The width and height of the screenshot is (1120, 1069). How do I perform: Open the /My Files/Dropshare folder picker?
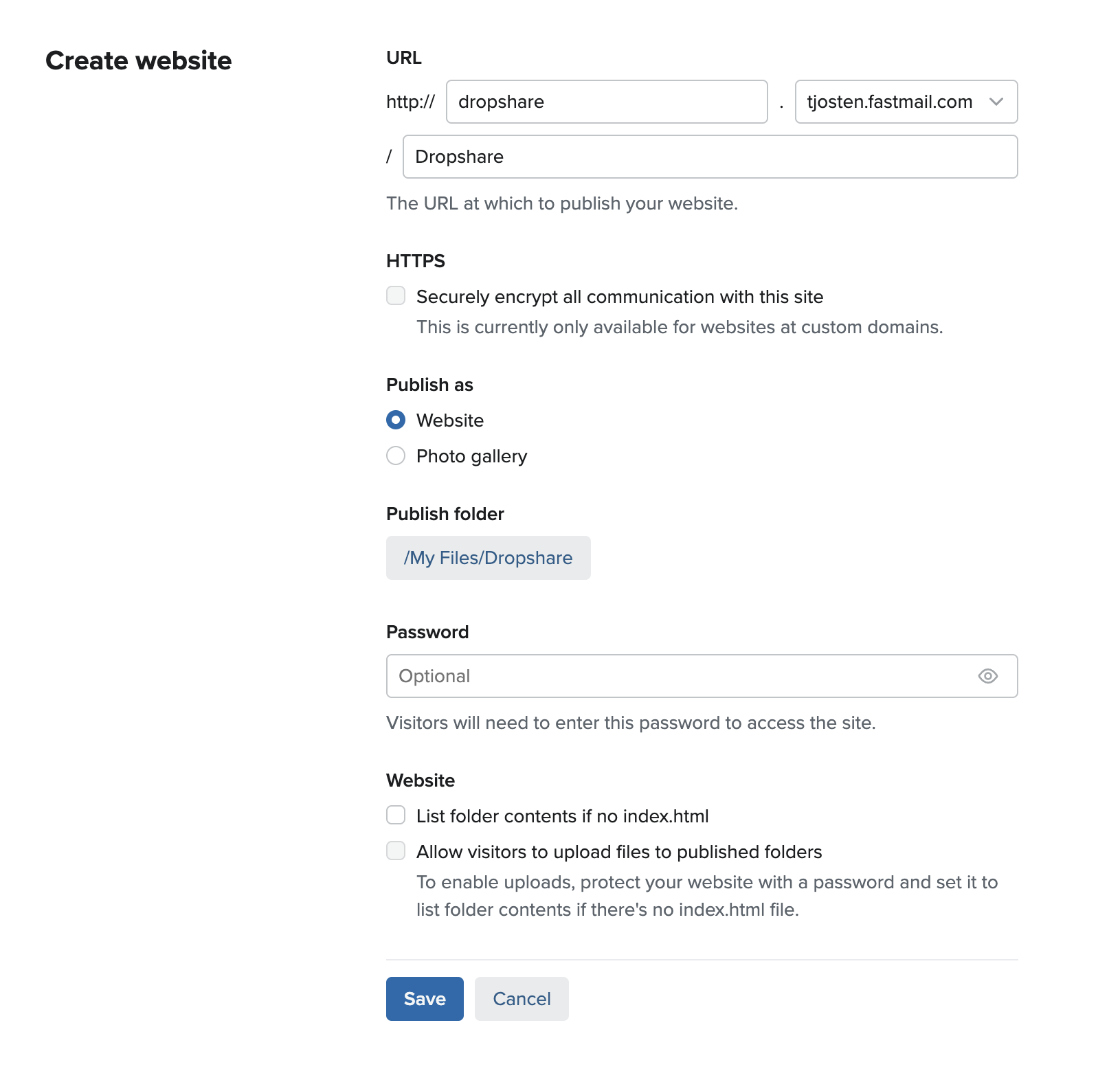pos(488,558)
